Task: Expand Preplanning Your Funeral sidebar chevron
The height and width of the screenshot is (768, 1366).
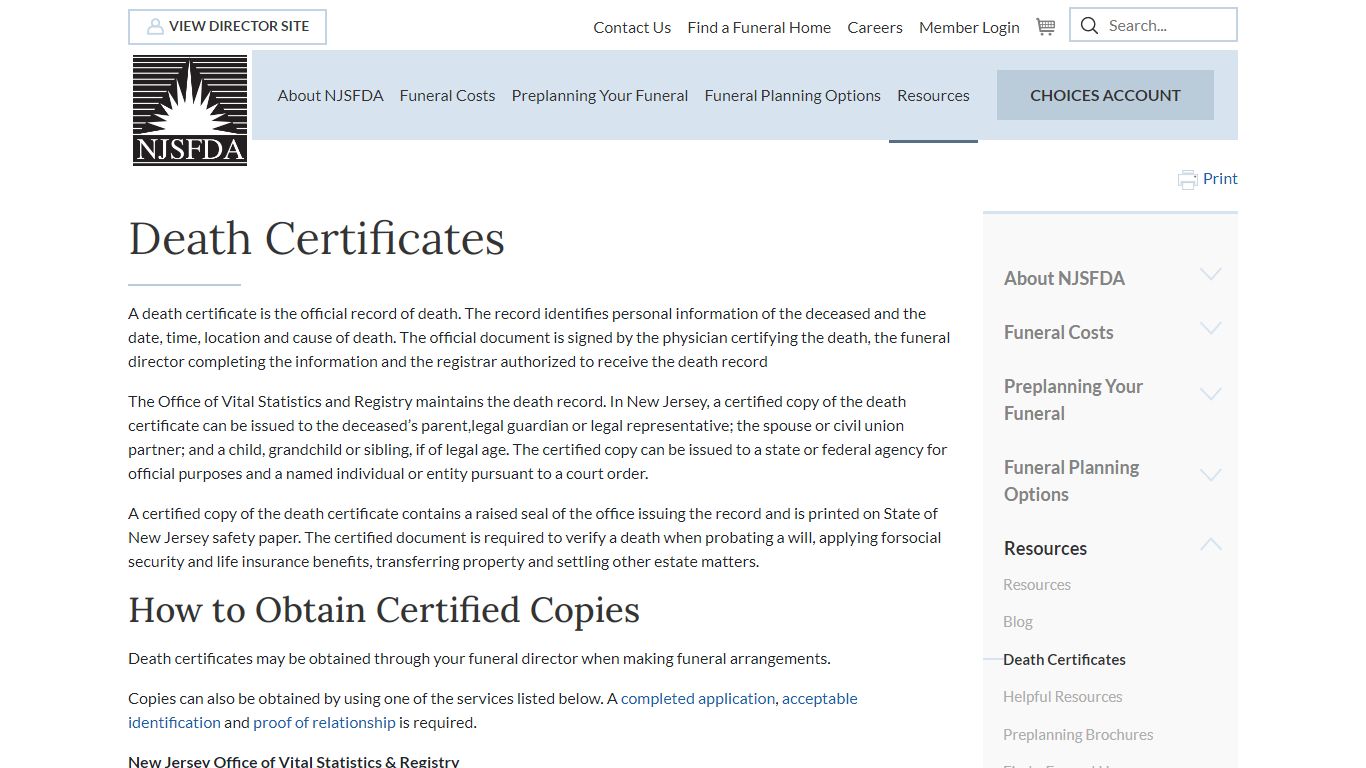Action: pyautogui.click(x=1210, y=395)
